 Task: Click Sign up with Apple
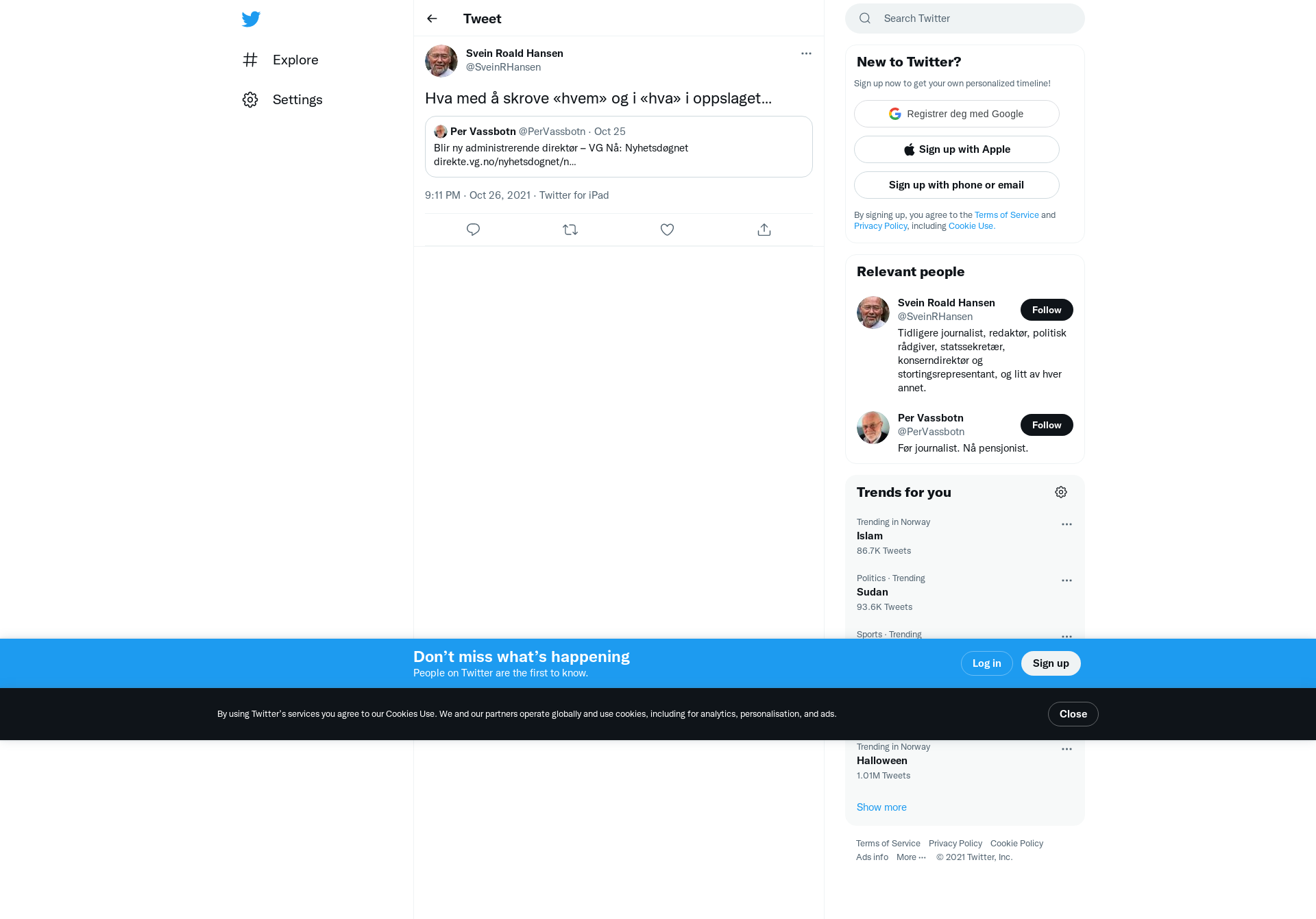point(956,149)
